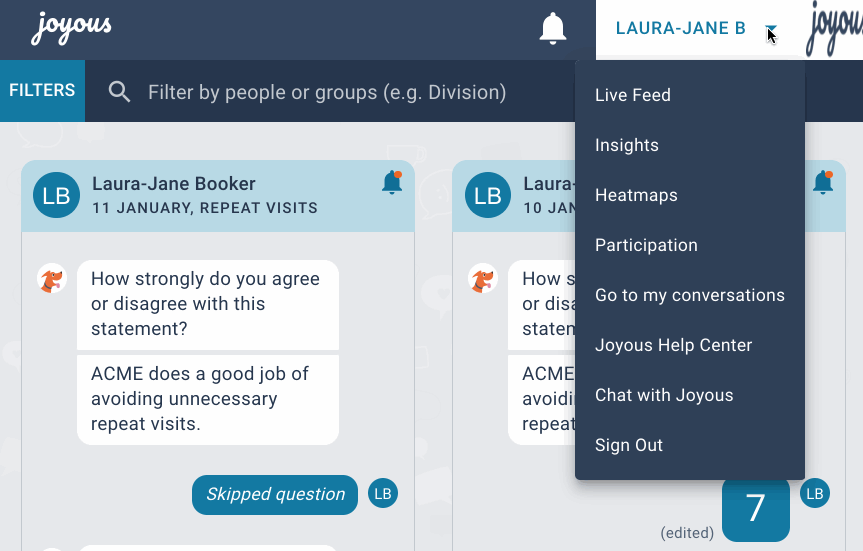This screenshot has width=863, height=551.
Task: Open the notifications bell in the top bar
Action: (553, 29)
